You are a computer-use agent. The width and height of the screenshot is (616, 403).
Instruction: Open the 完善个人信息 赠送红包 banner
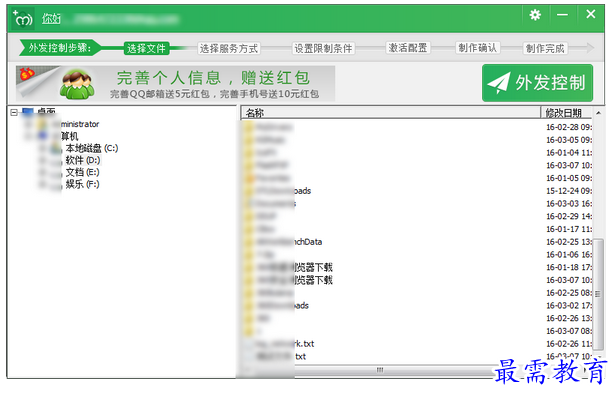[x=176, y=83]
